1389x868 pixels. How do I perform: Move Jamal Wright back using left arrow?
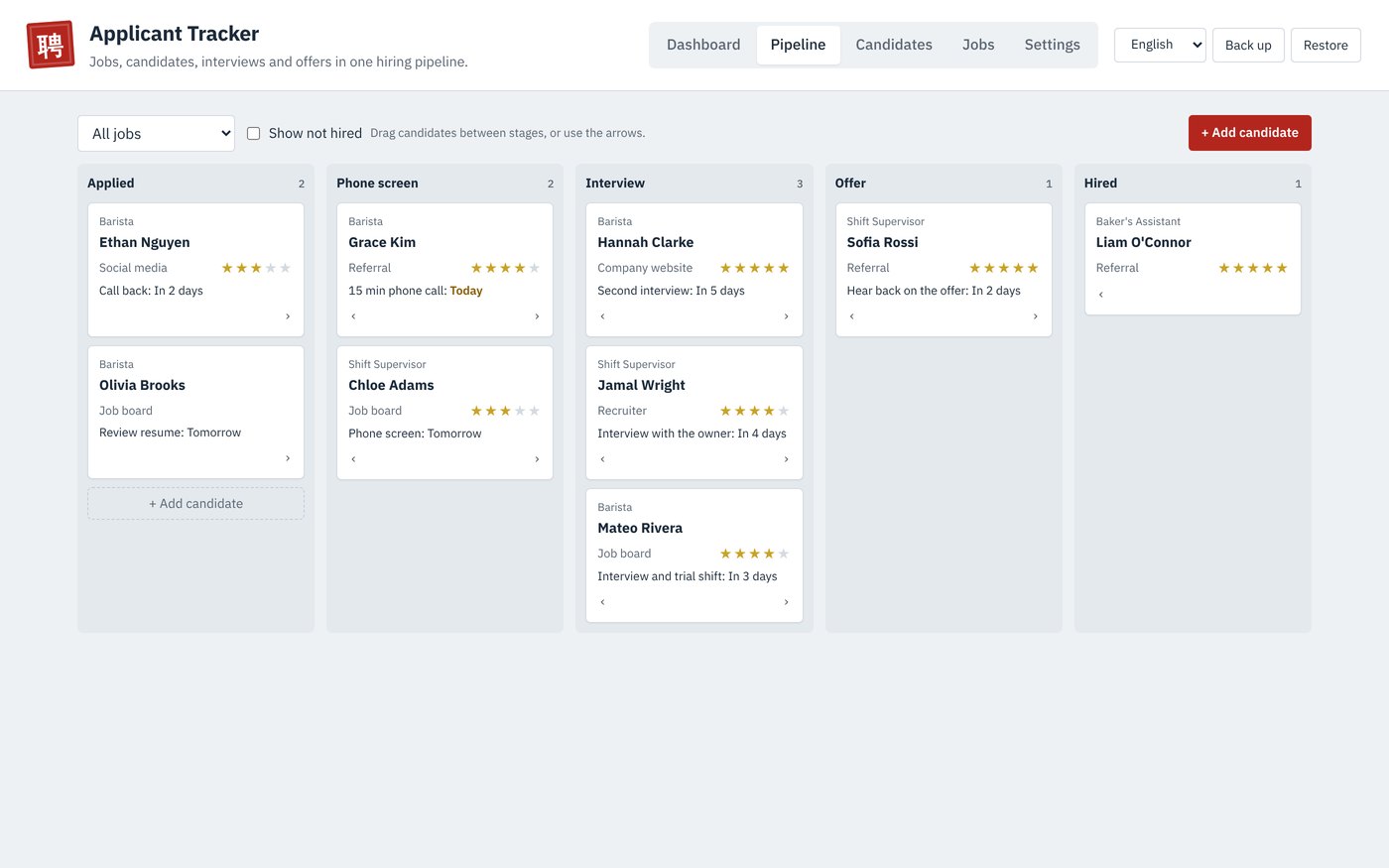click(602, 459)
